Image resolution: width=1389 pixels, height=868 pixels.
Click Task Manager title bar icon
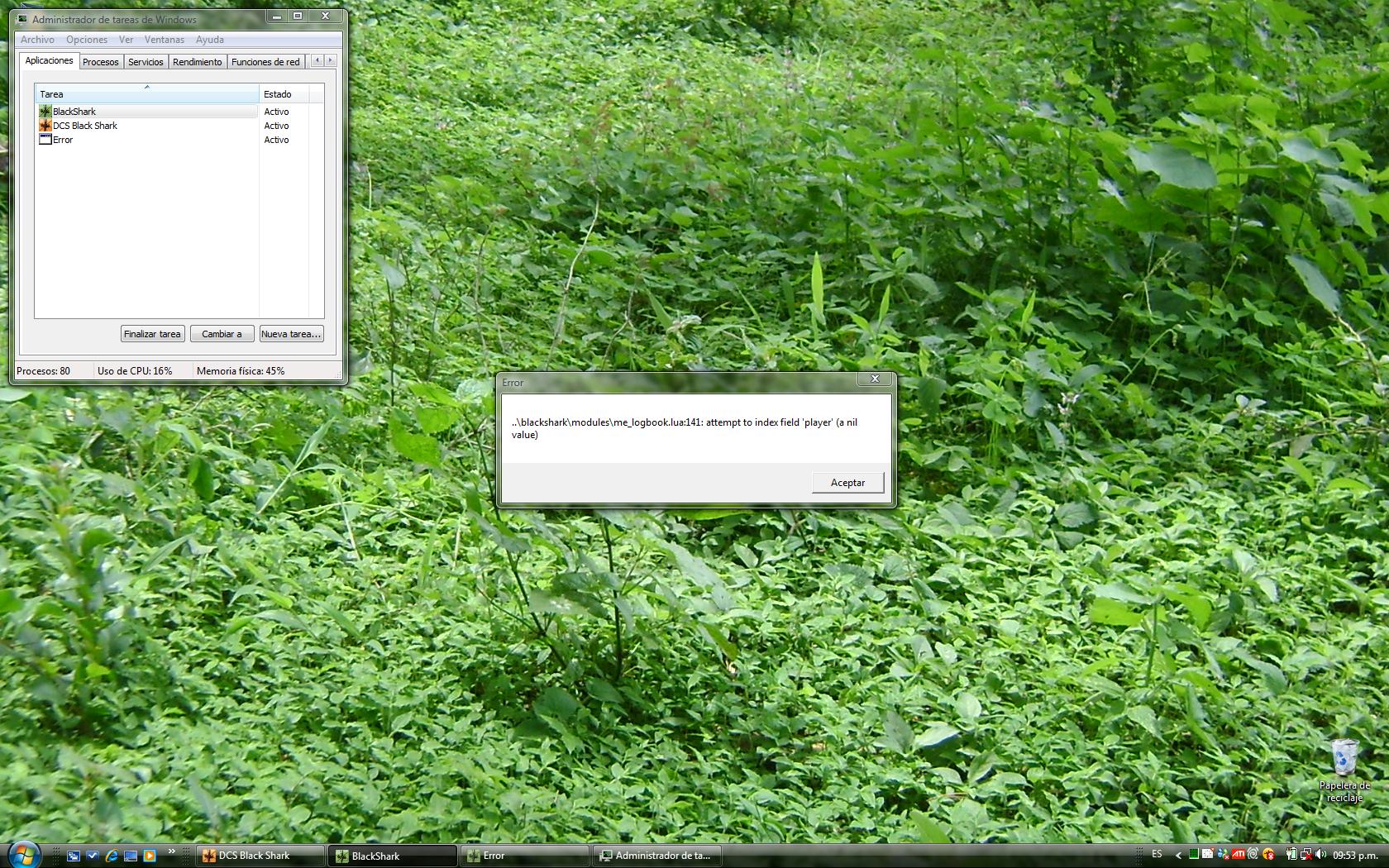23,19
